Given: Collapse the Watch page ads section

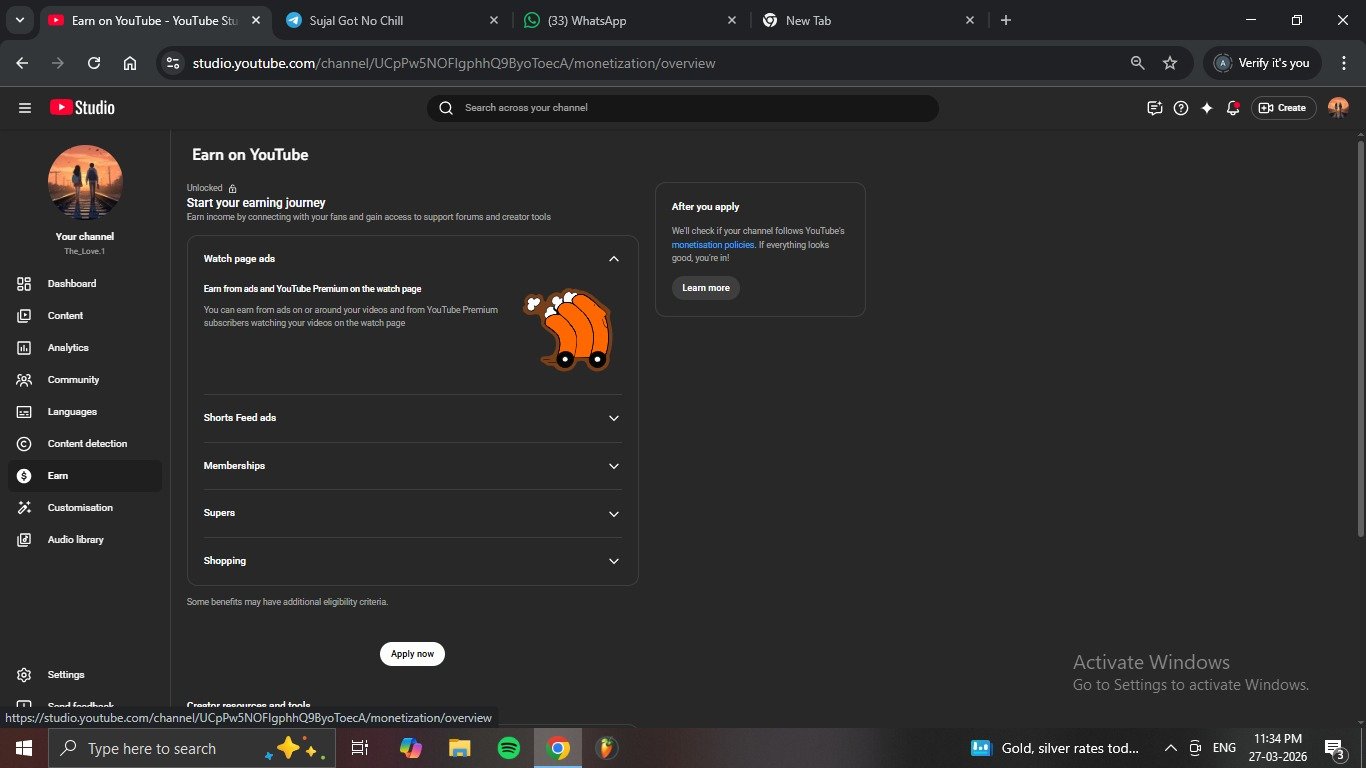Looking at the screenshot, I should click(x=614, y=259).
